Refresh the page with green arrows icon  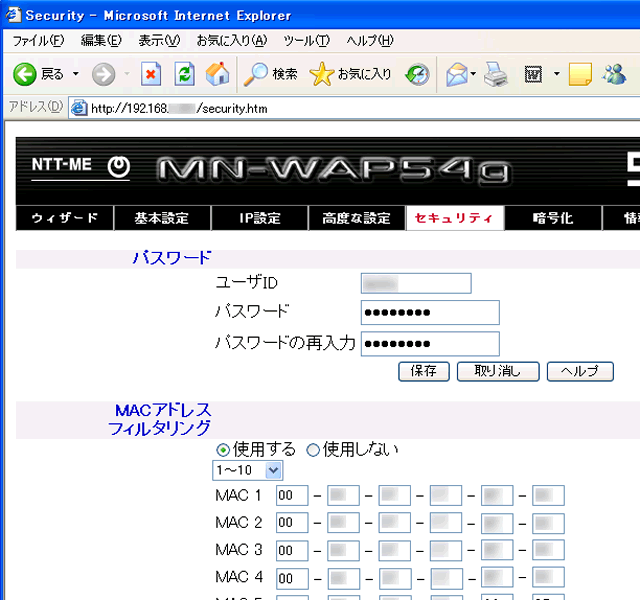click(x=184, y=74)
